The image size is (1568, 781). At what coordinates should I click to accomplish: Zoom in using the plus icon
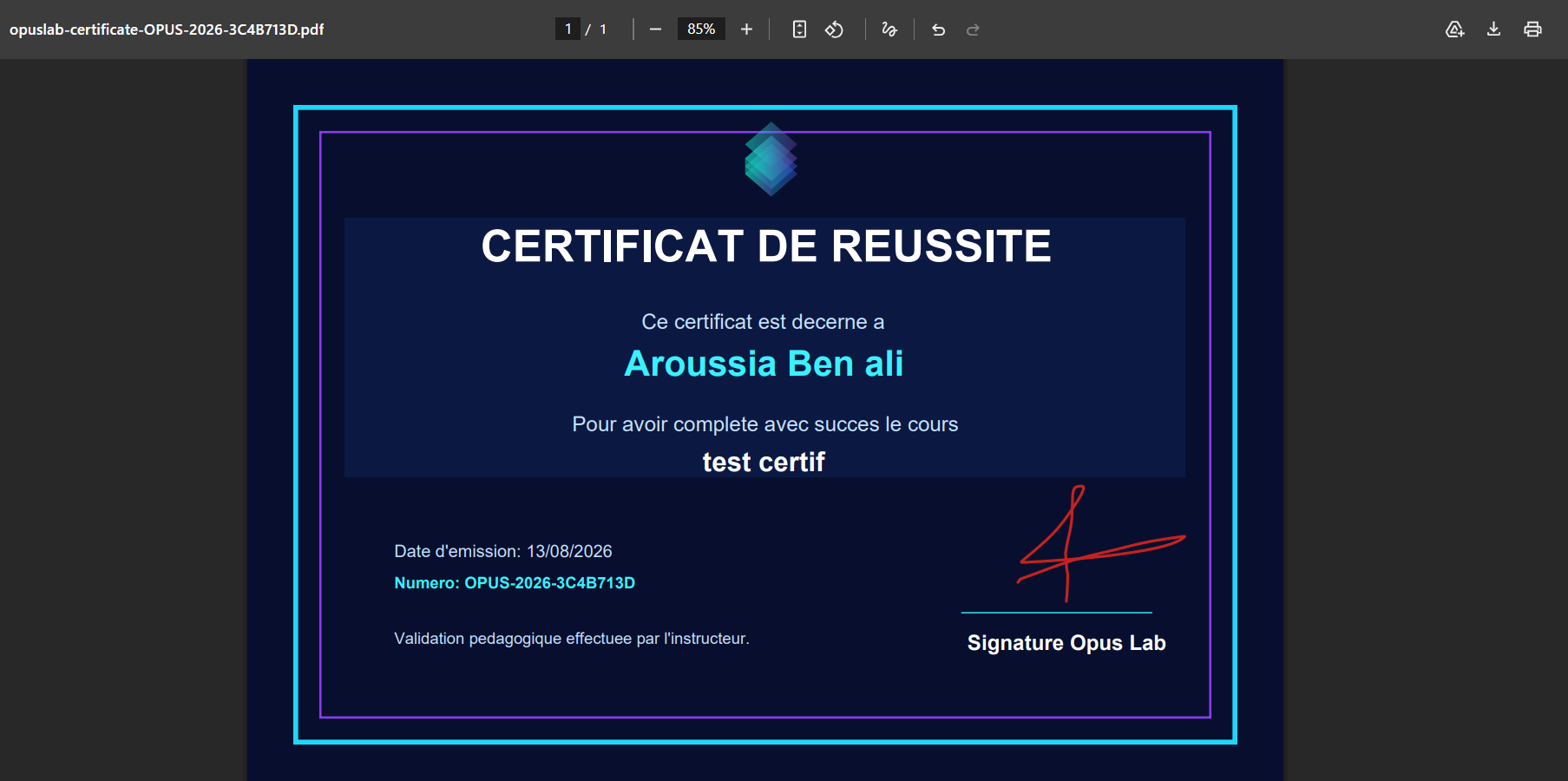(x=746, y=30)
